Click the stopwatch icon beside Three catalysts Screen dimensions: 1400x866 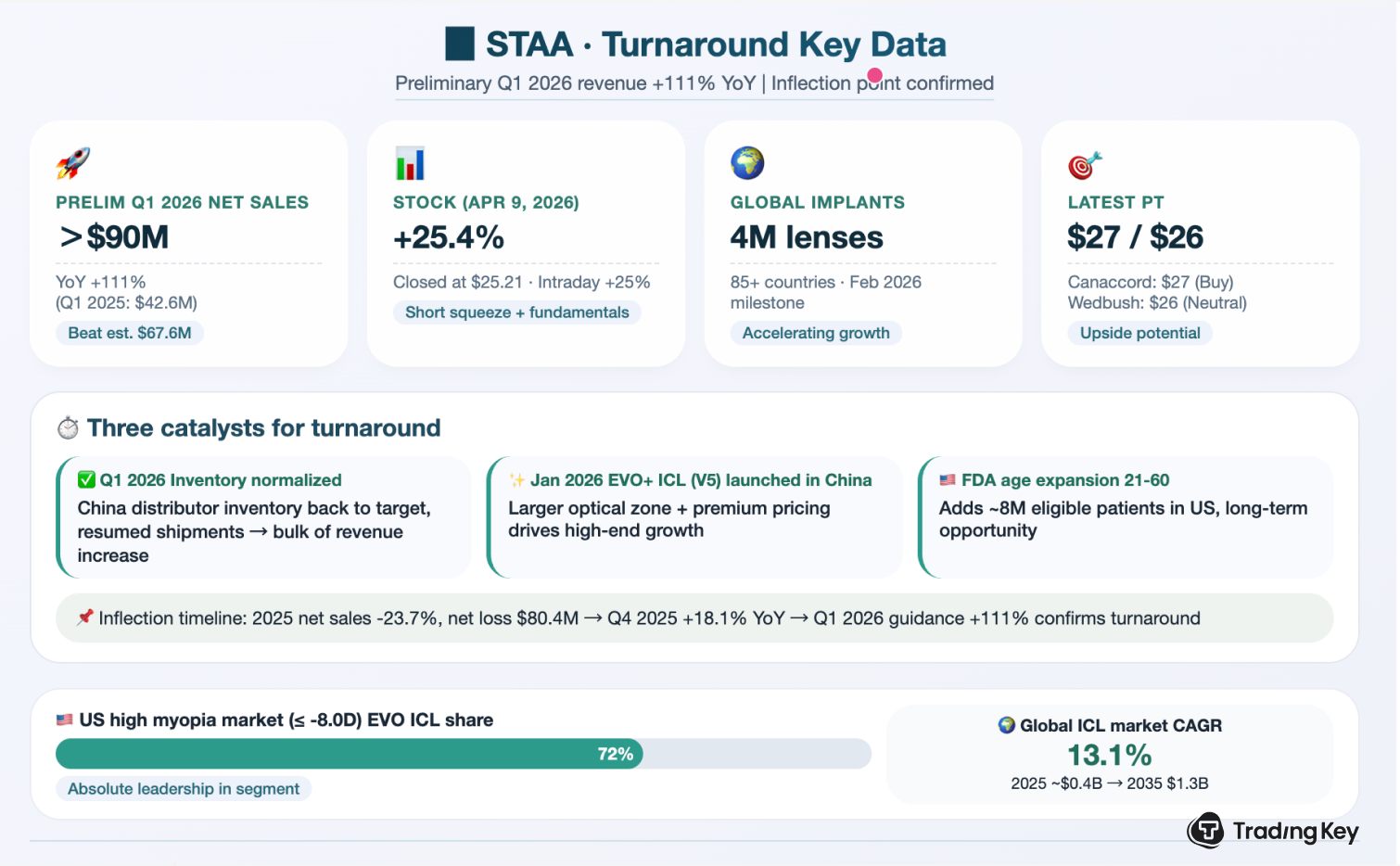(68, 428)
